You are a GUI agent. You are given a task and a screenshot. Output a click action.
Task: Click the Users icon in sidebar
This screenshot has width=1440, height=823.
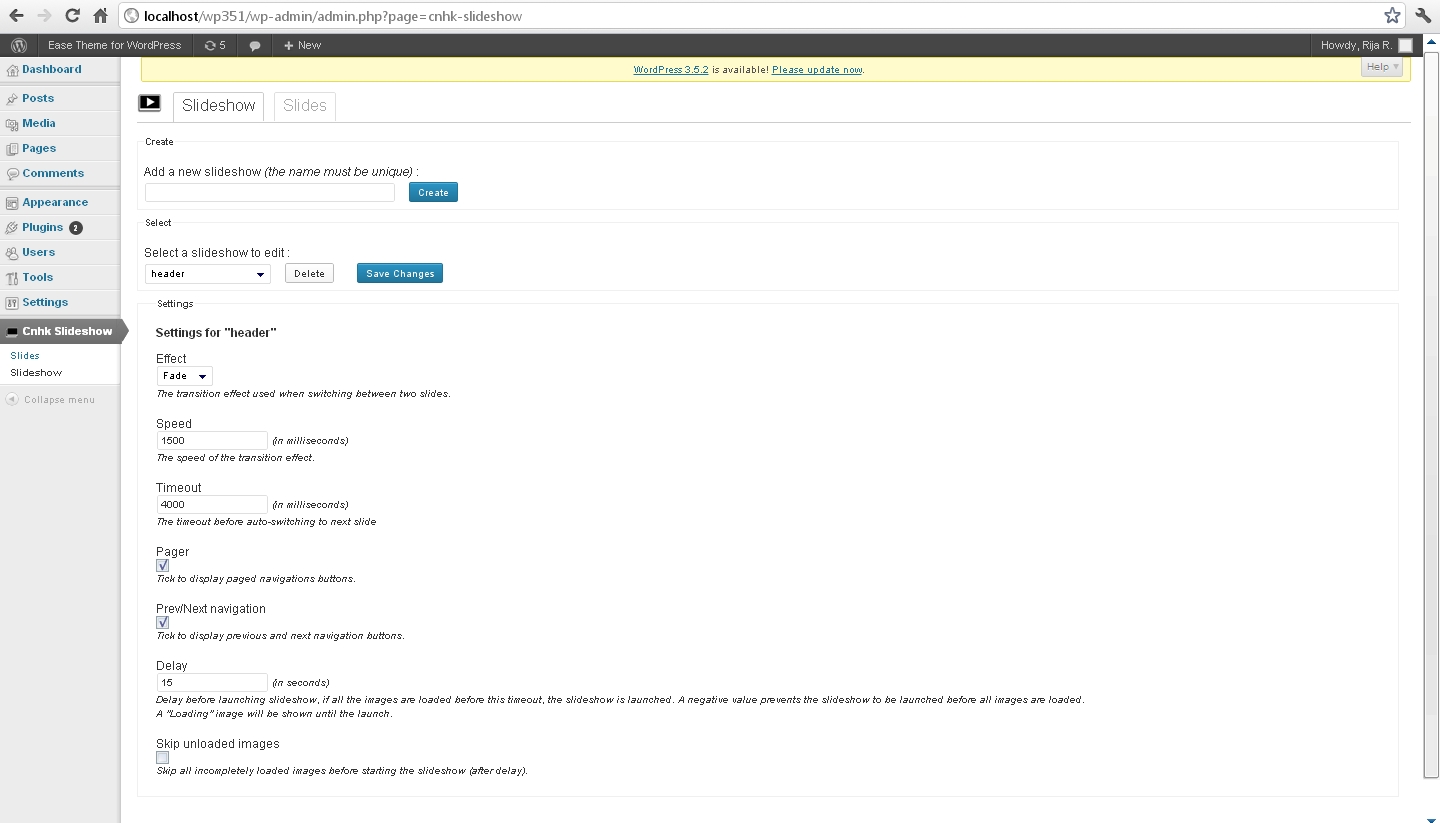click(12, 253)
